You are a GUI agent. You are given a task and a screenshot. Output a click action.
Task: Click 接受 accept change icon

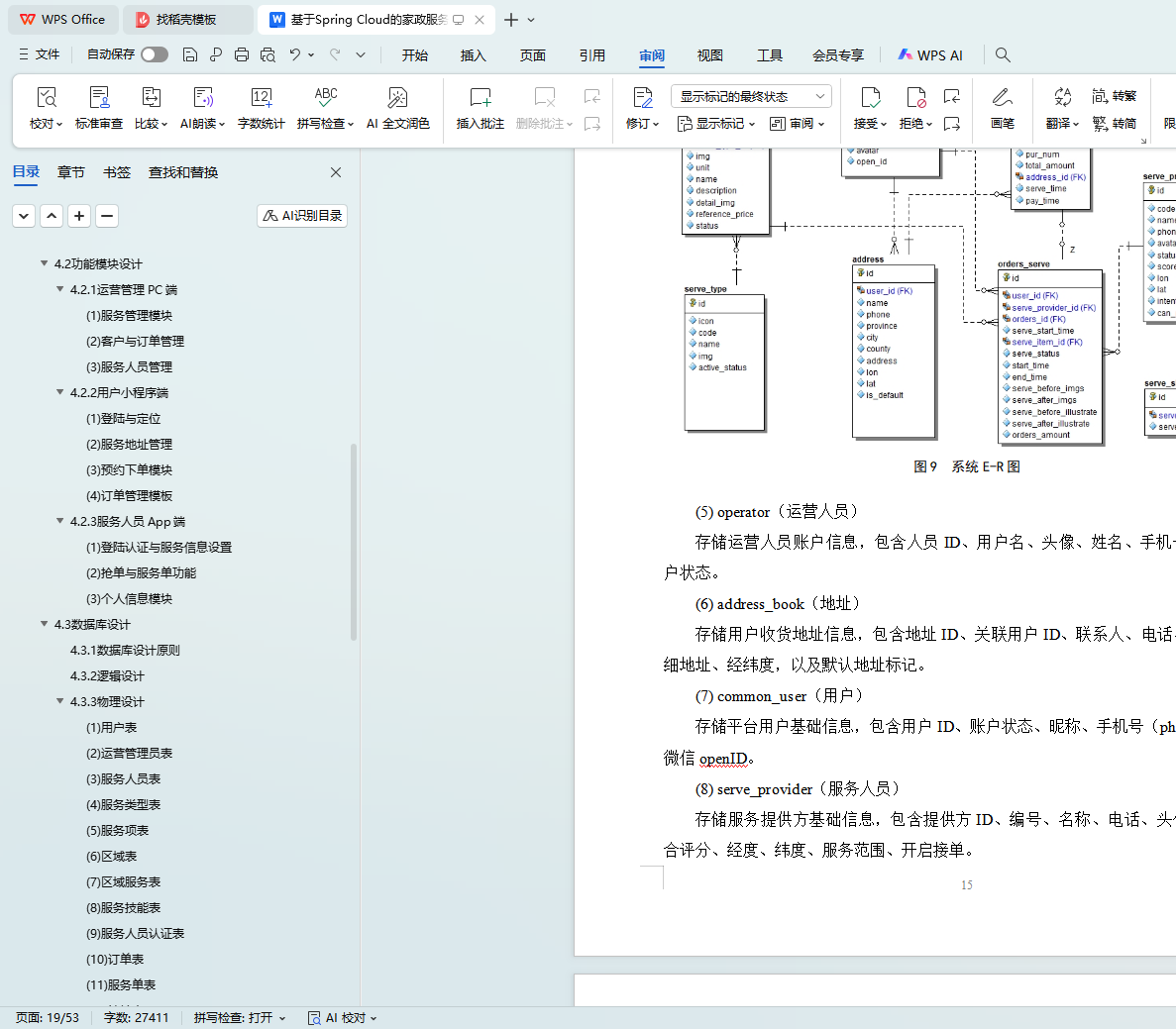pyautogui.click(x=870, y=97)
